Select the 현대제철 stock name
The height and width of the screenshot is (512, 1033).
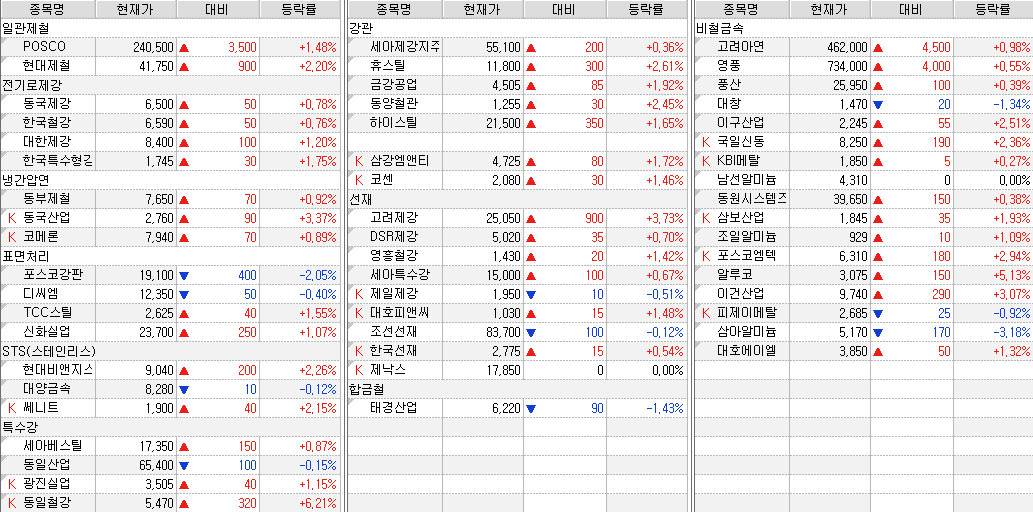point(47,66)
